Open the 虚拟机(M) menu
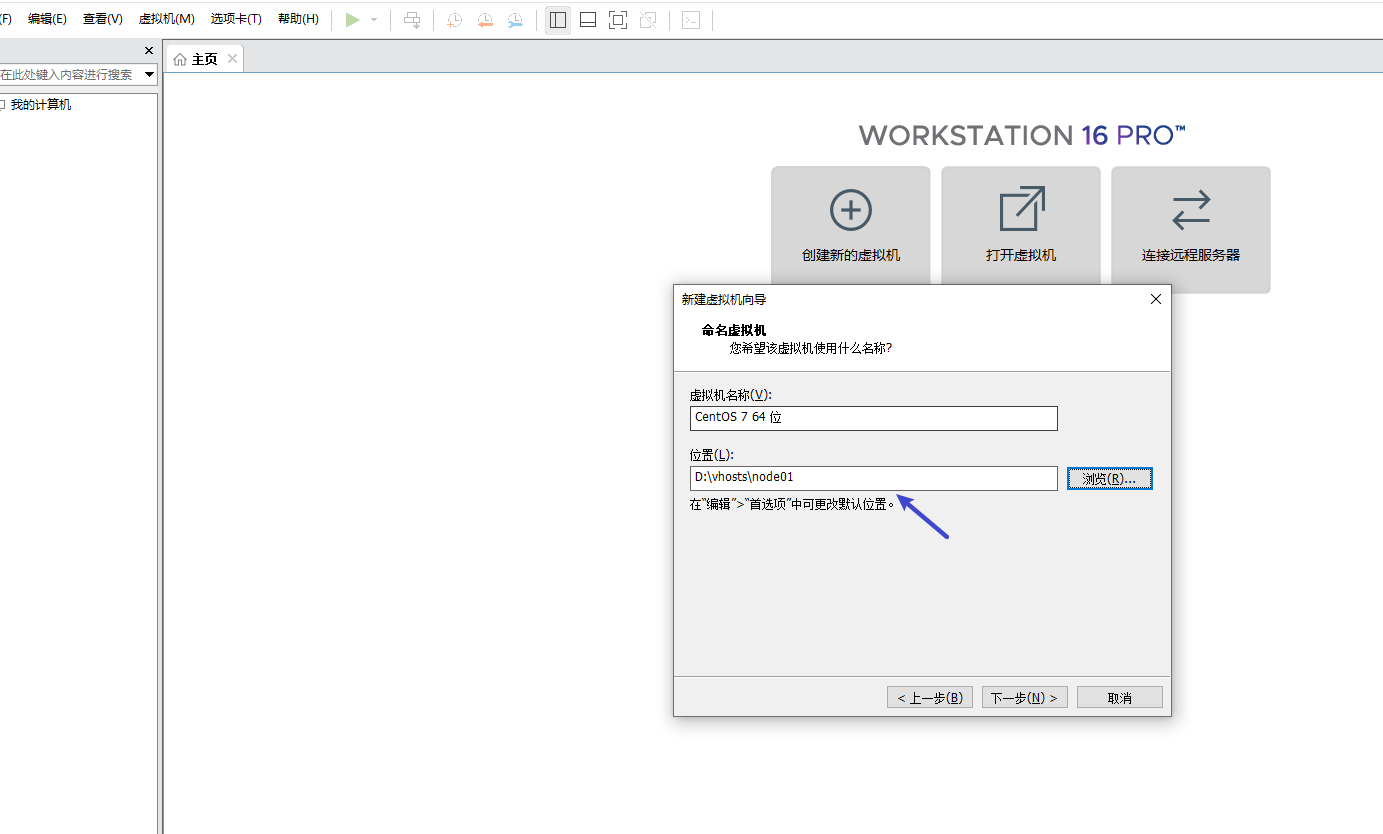Image resolution: width=1383 pixels, height=834 pixels. coord(166,19)
